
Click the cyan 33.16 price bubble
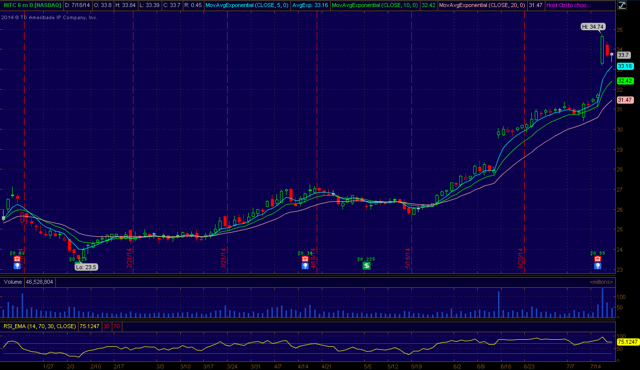coord(625,66)
